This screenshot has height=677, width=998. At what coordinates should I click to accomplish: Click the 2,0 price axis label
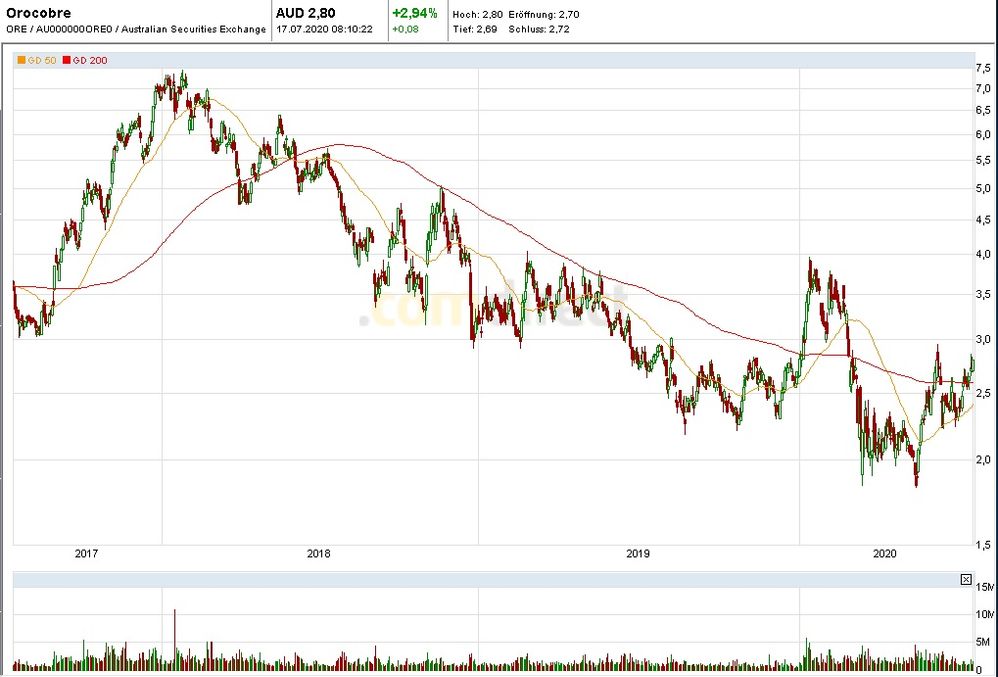point(983,460)
